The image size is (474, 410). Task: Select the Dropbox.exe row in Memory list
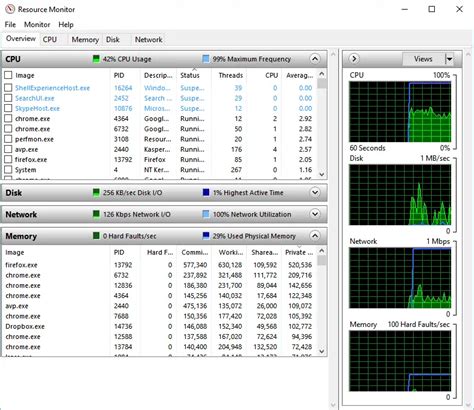(159, 326)
